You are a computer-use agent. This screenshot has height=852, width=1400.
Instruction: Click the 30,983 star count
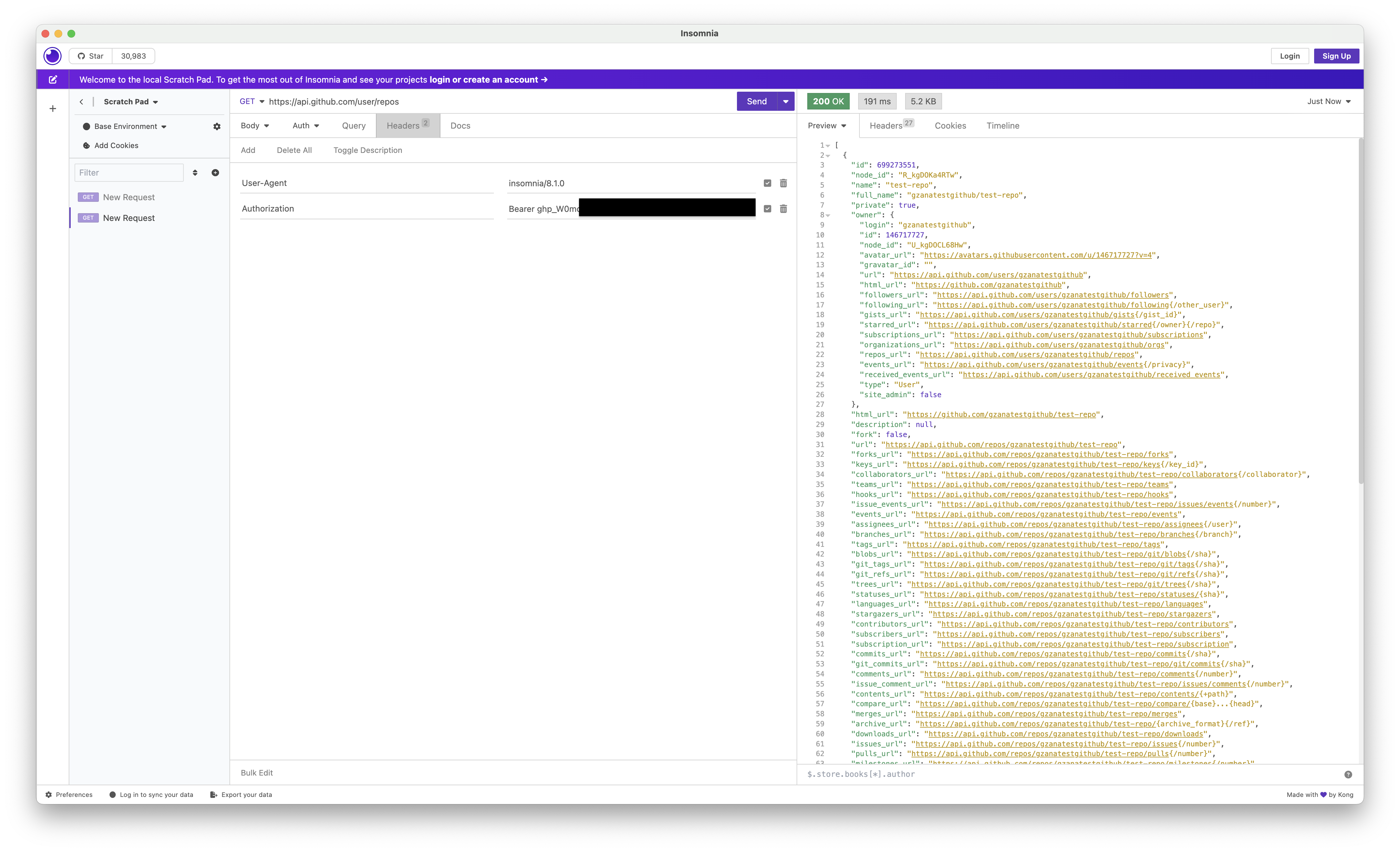(134, 56)
